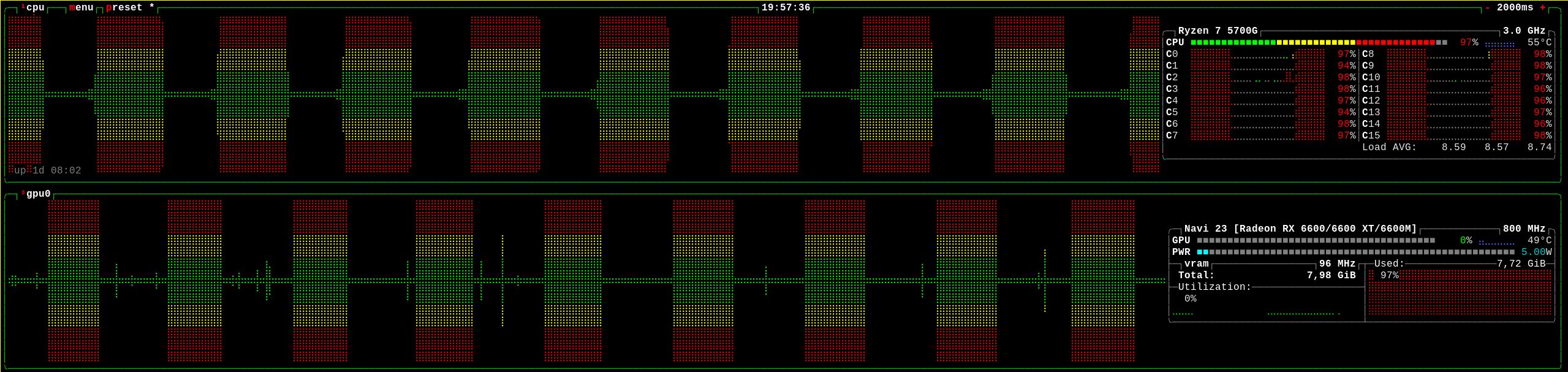This screenshot has width=1568, height=372.
Task: Click the C4 core label
Action: pyautogui.click(x=1172, y=101)
